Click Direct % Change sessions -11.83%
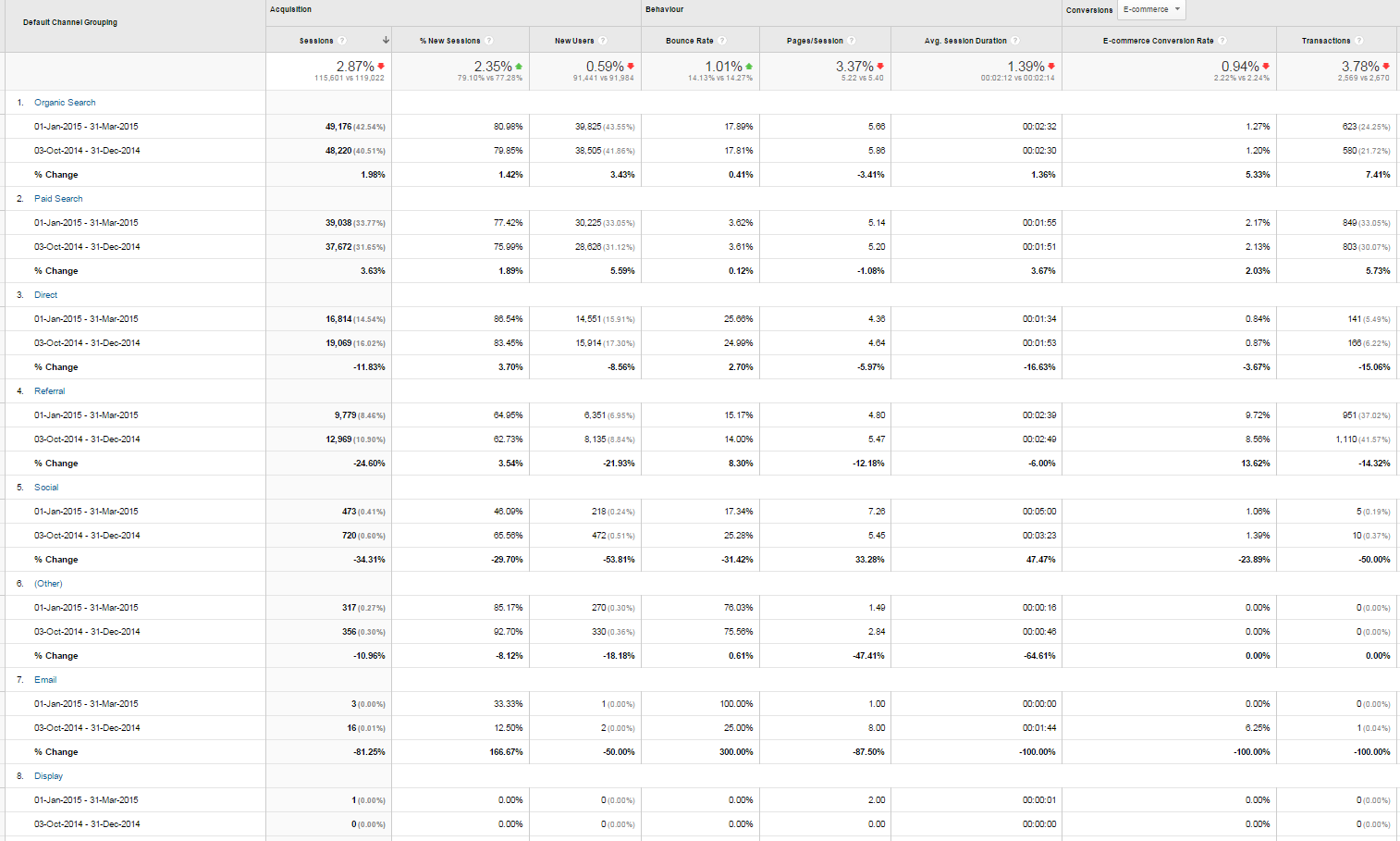The image size is (1400, 841). (369, 367)
